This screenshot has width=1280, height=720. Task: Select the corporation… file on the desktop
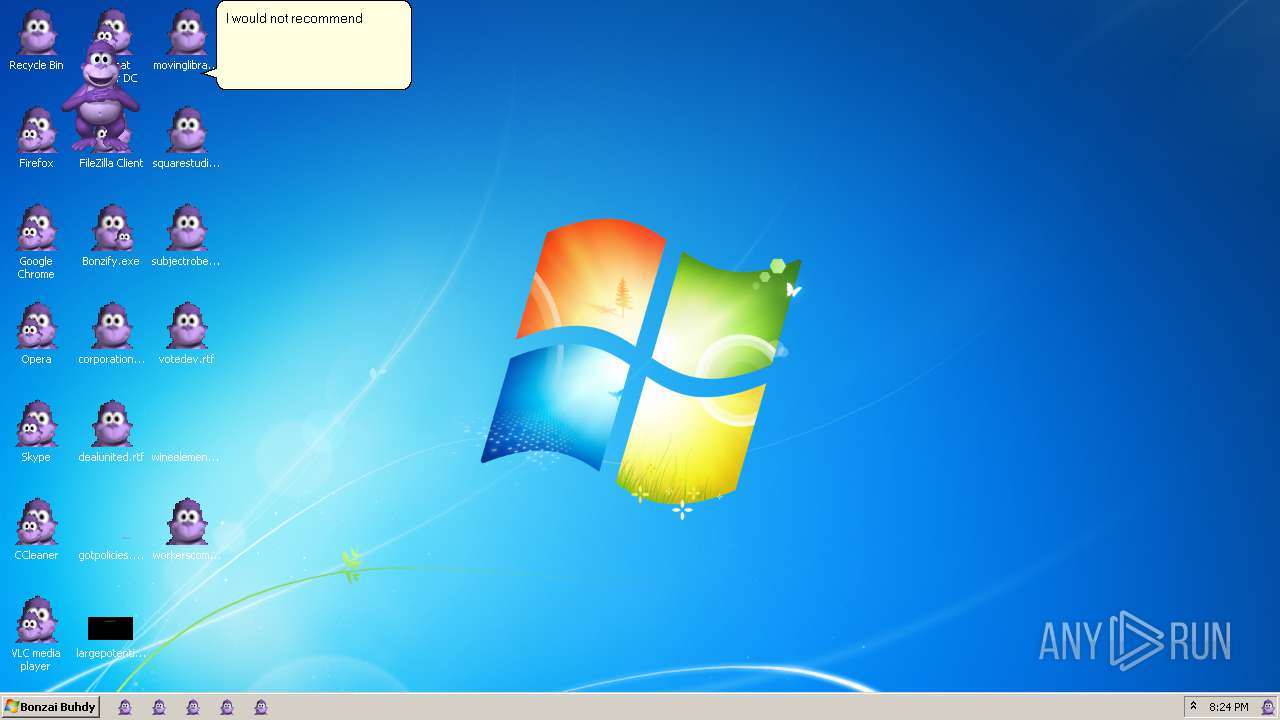(x=111, y=335)
